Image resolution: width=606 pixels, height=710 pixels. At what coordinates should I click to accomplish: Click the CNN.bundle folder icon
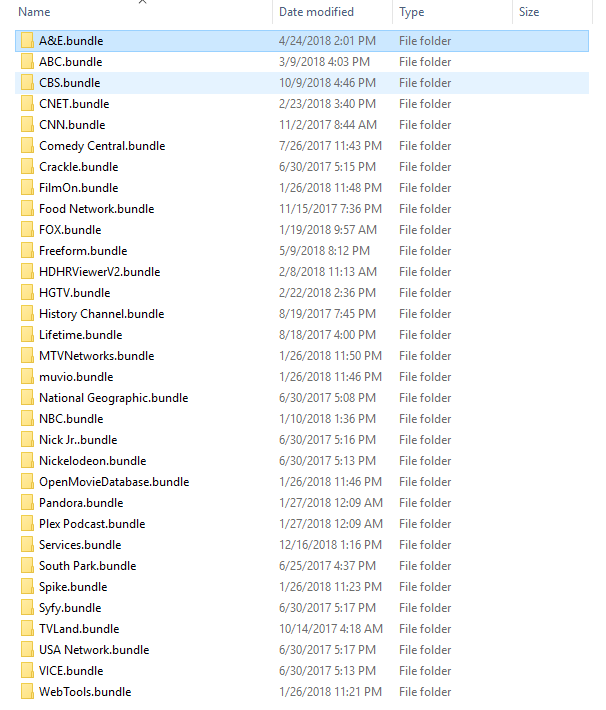27,125
